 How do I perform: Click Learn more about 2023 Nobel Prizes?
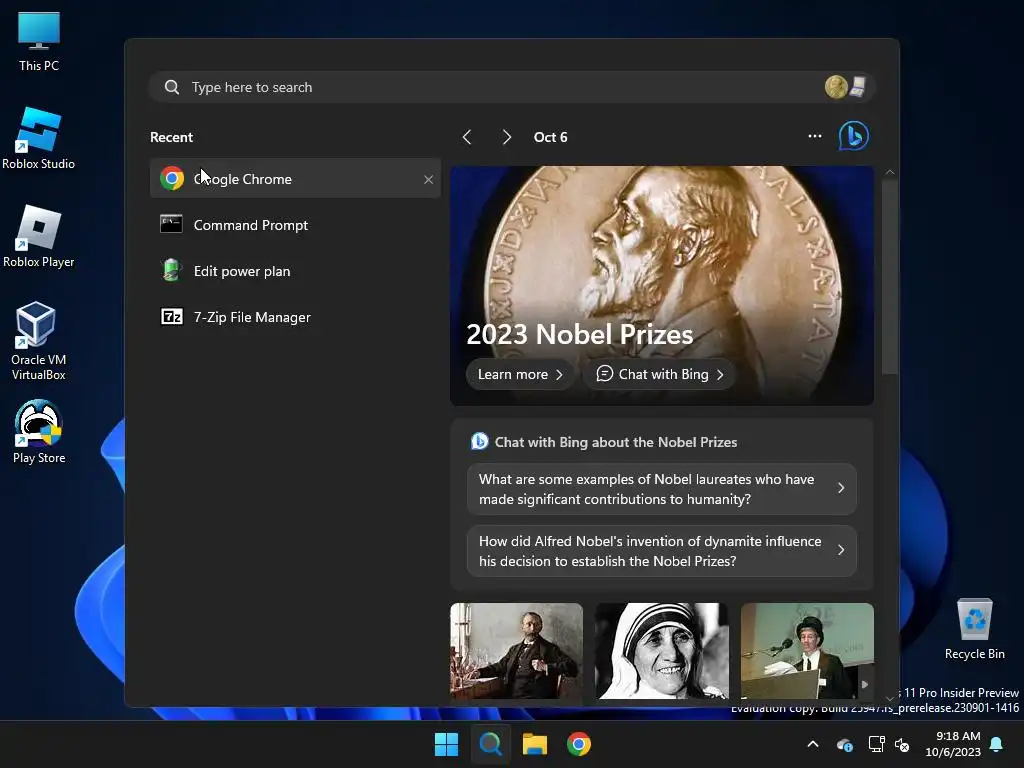(520, 374)
